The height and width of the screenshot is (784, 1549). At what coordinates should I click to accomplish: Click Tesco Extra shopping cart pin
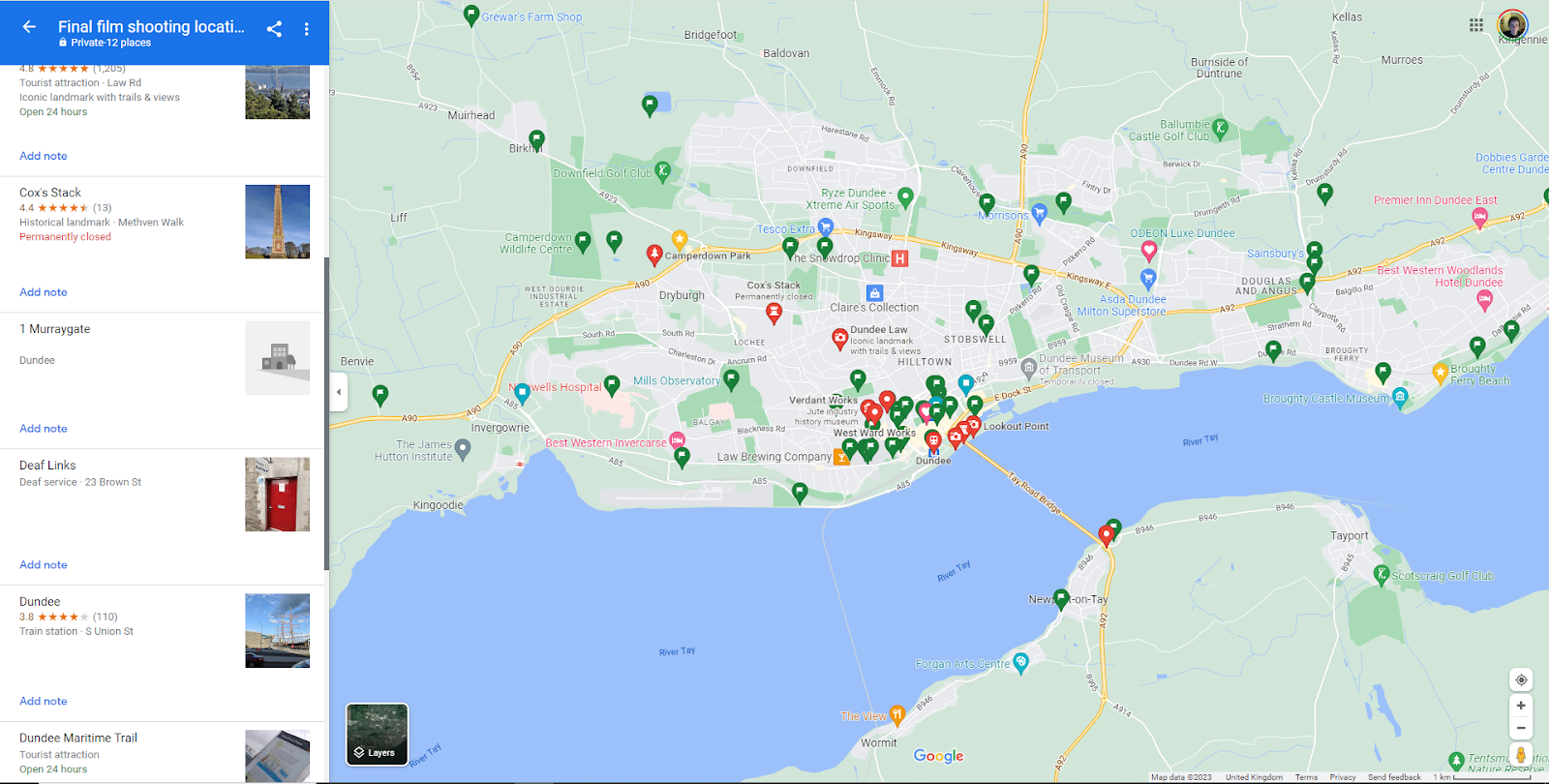(826, 226)
